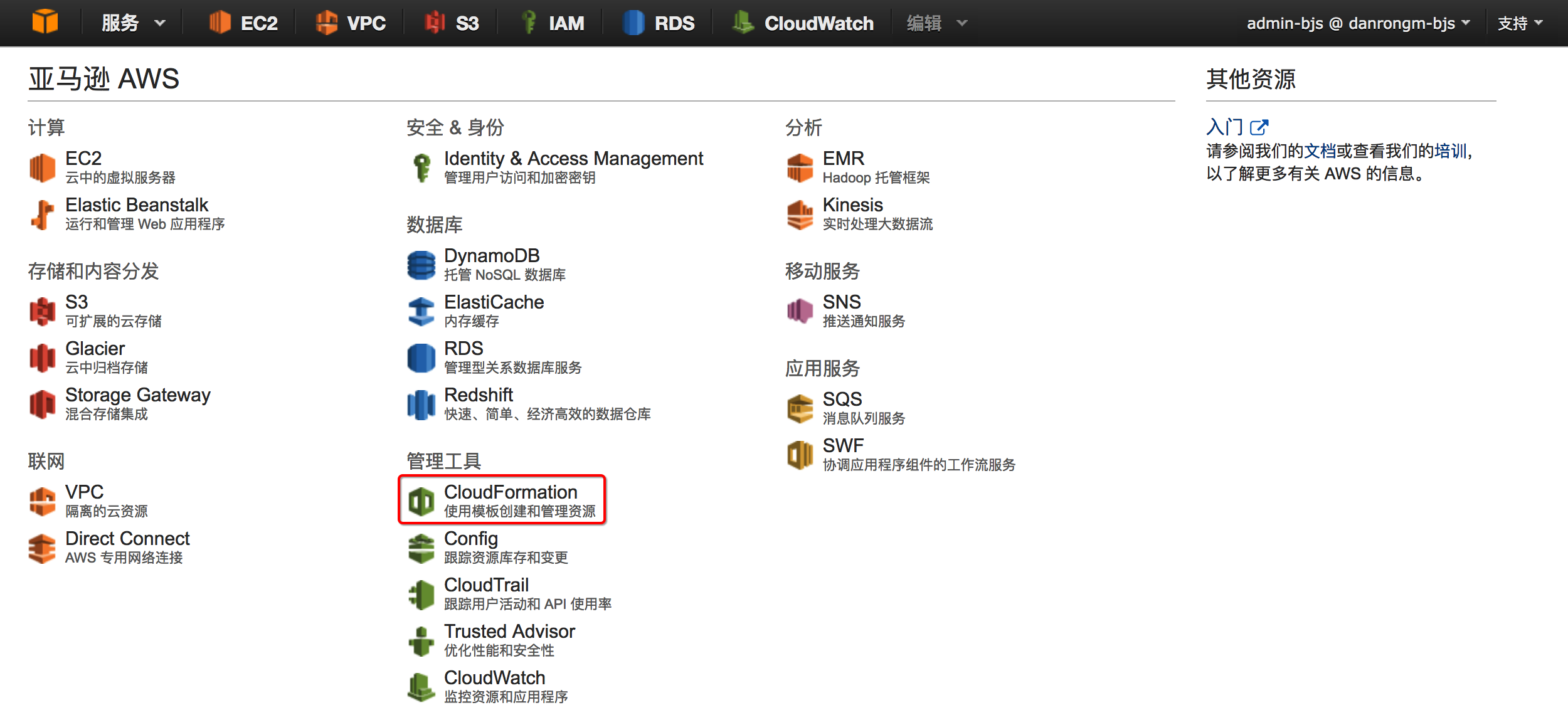Click the Glacier service icon
The height and width of the screenshot is (720, 1568).
pos(43,357)
